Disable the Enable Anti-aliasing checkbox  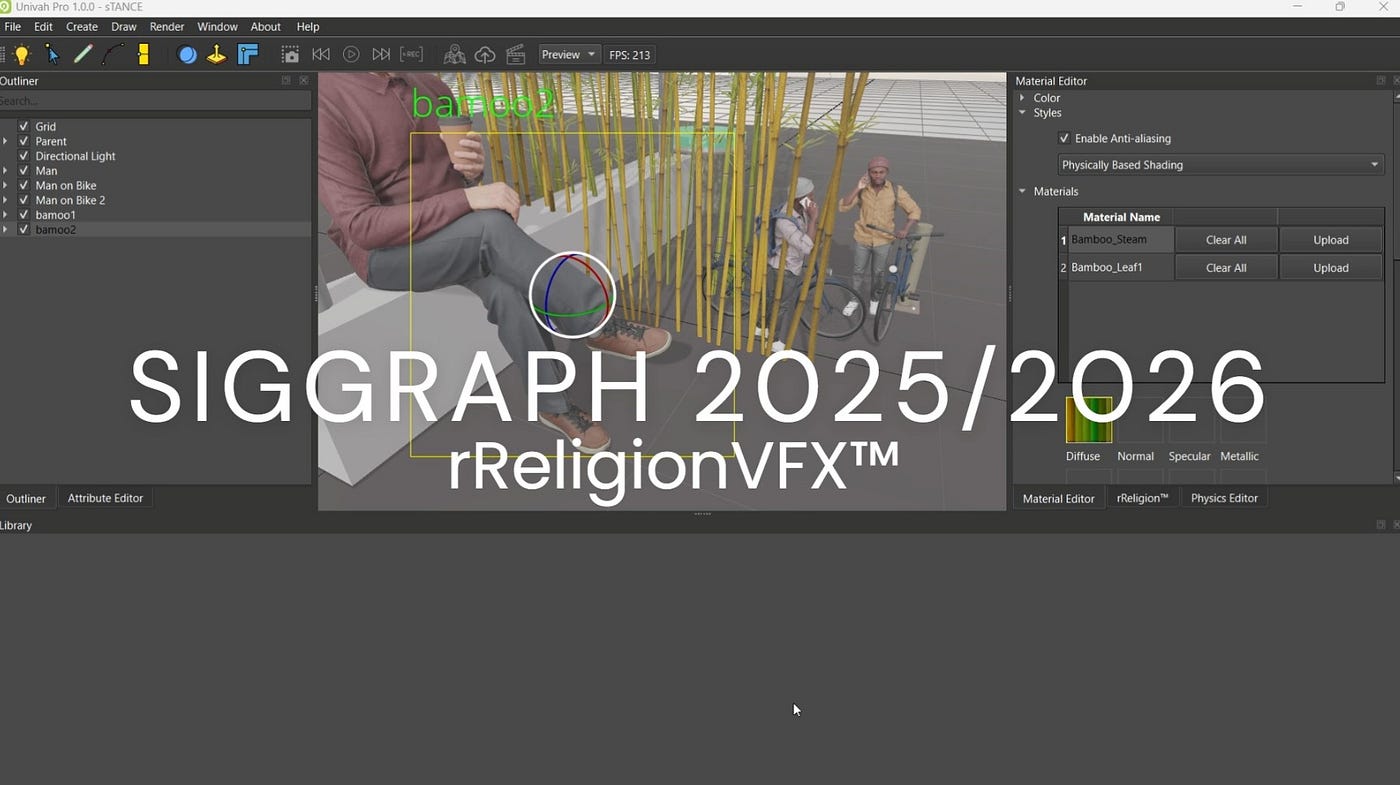click(x=1064, y=139)
